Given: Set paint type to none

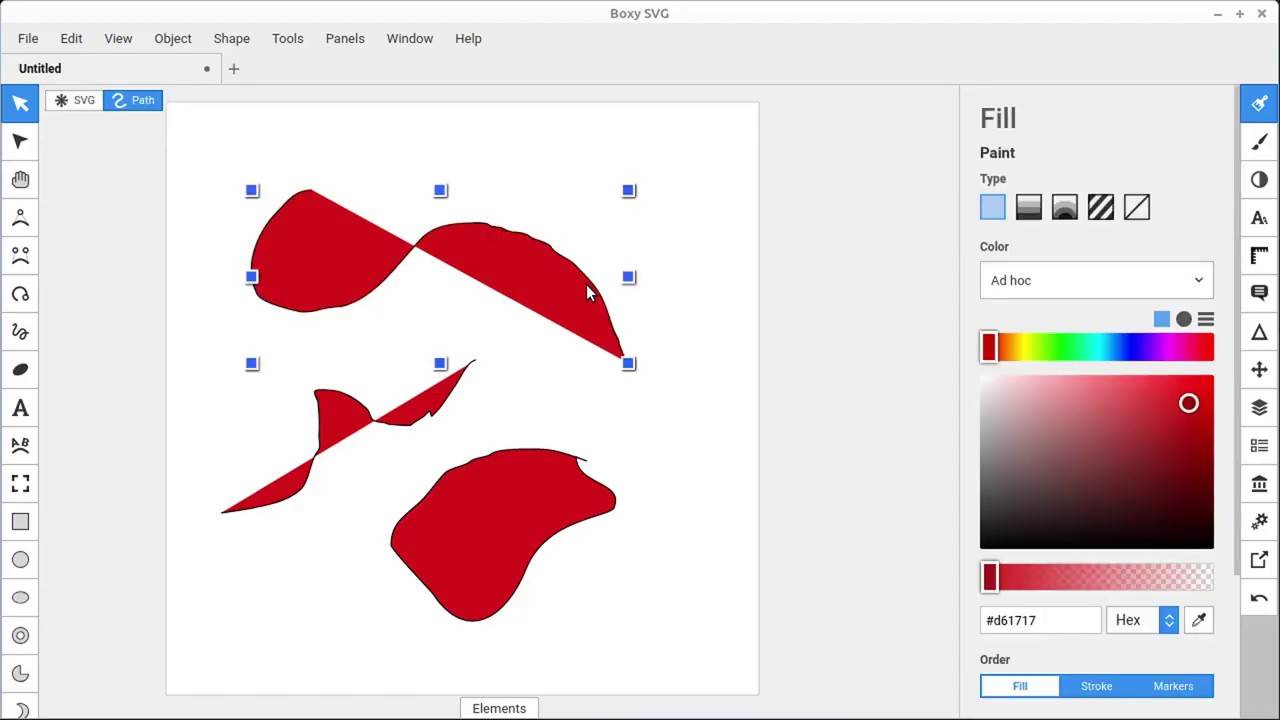Looking at the screenshot, I should (1137, 207).
